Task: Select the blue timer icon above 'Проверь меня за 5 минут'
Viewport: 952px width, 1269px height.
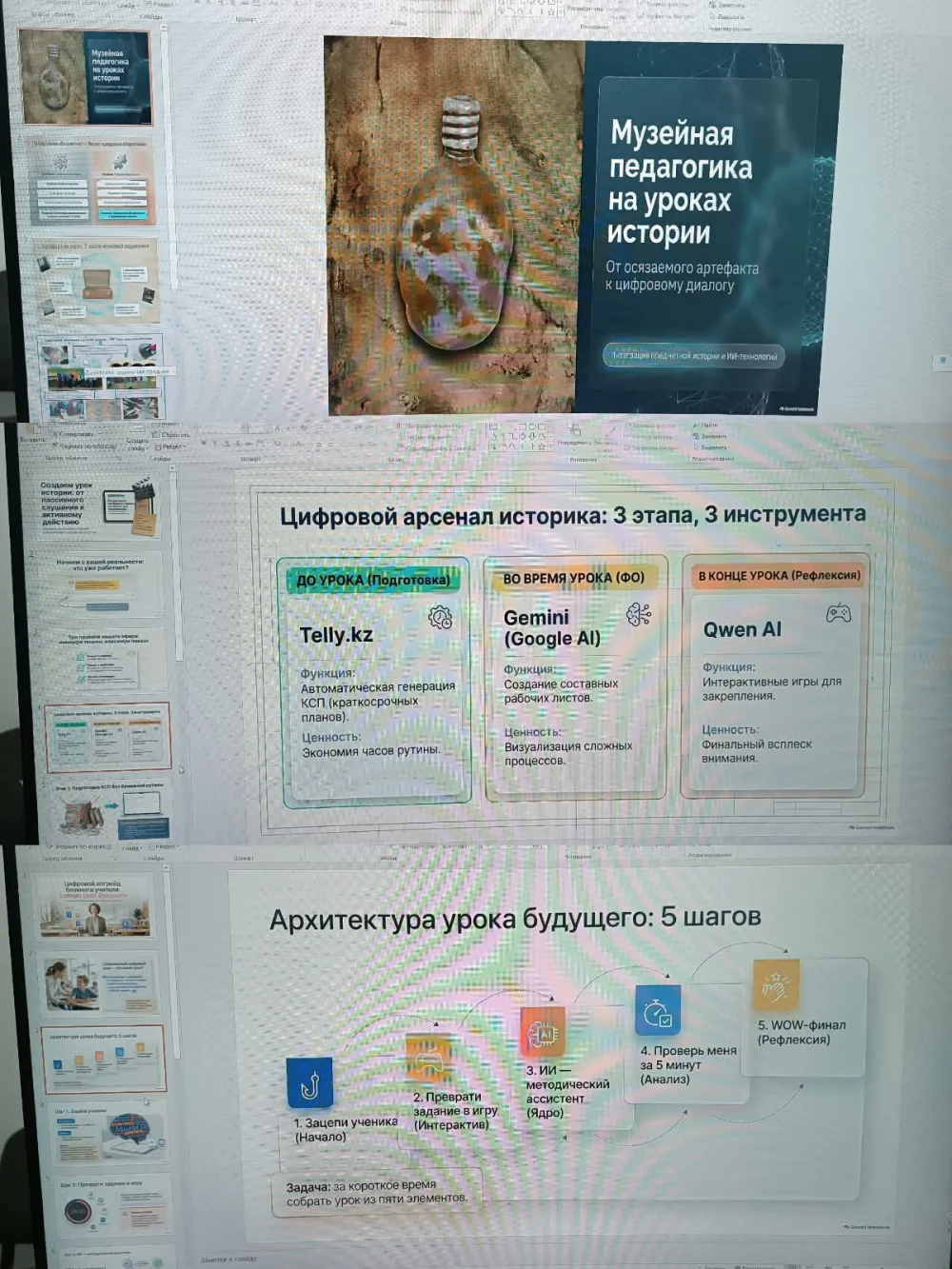Action: [x=658, y=1011]
